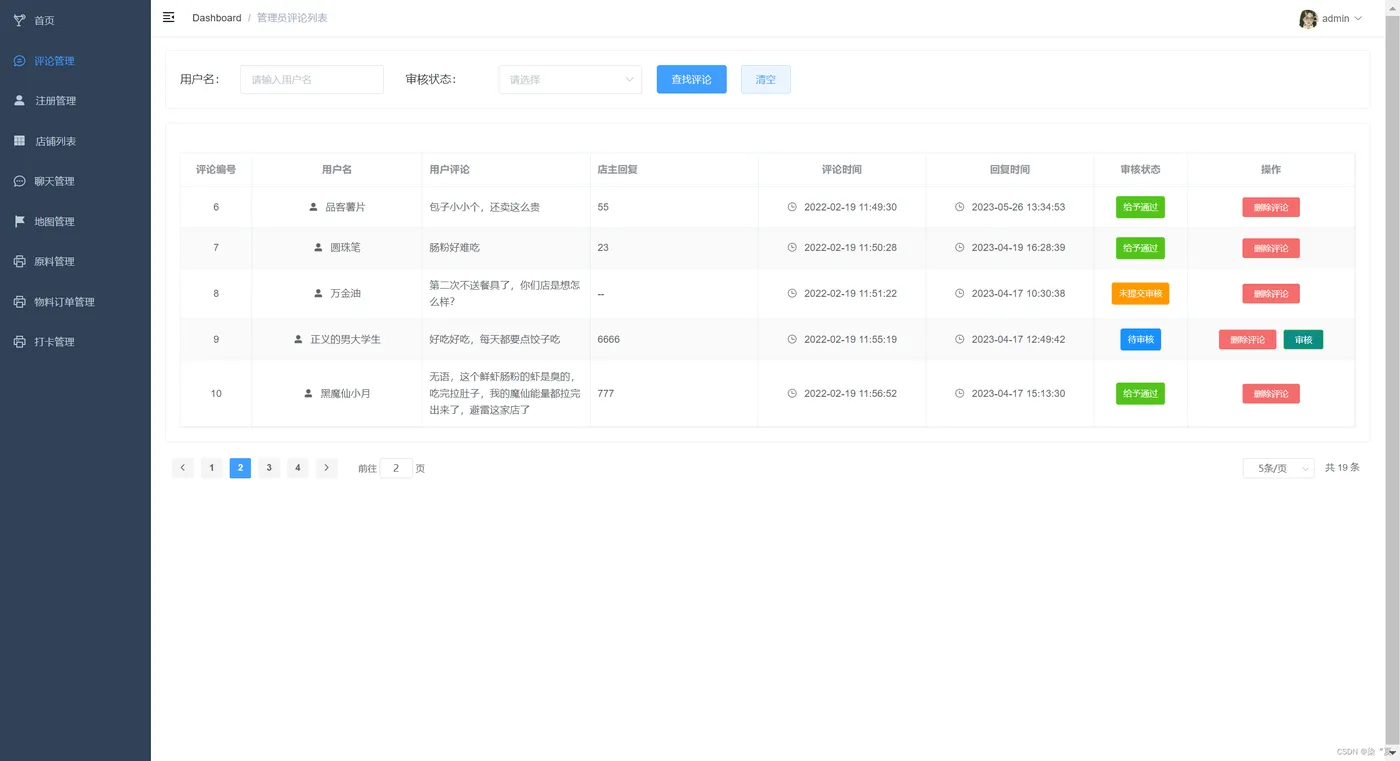Click the 注册管理 user sidebar icon
Screen dimensions: 1400x761
click(19, 101)
